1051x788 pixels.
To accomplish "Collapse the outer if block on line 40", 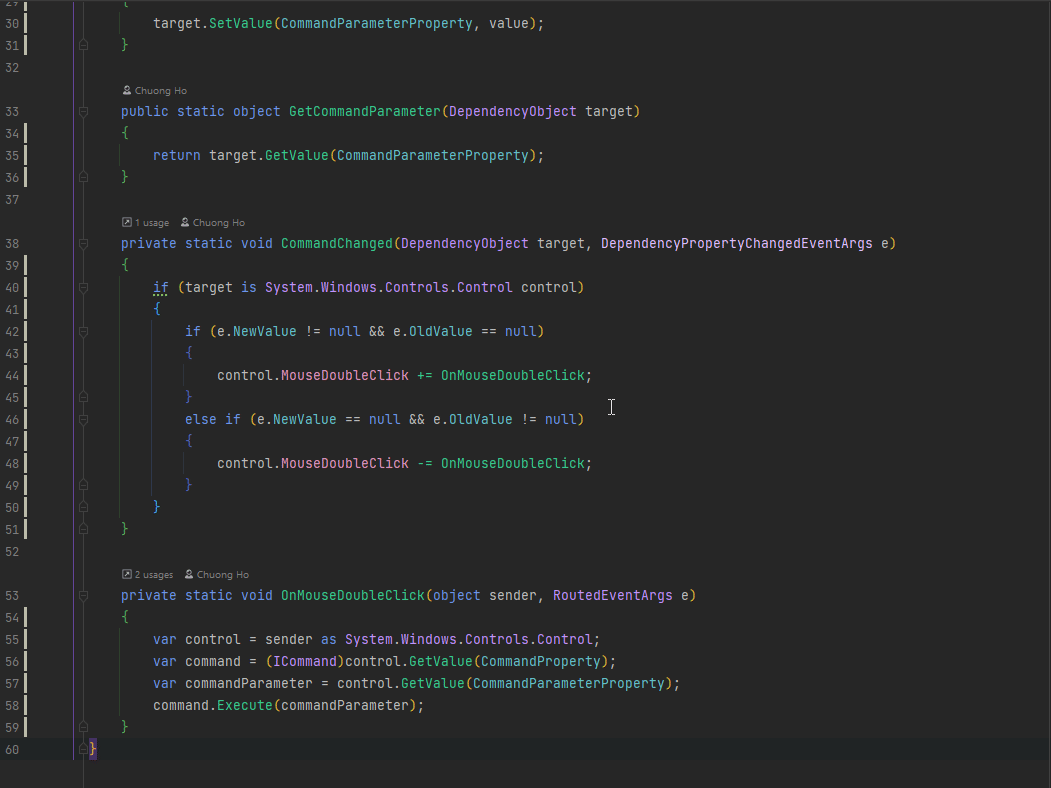I will pyautogui.click(x=84, y=288).
